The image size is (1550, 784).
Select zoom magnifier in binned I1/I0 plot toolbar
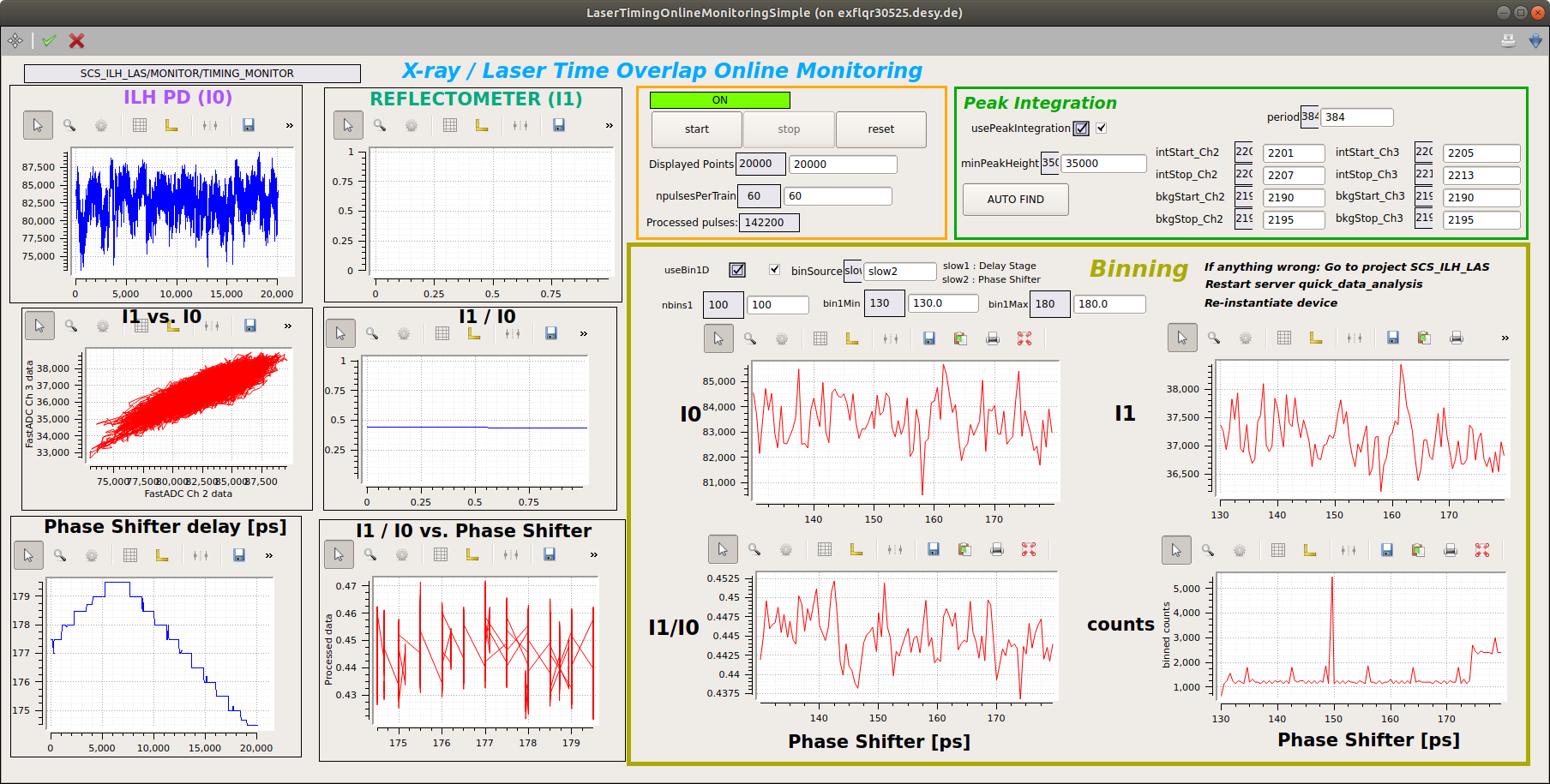coord(754,549)
